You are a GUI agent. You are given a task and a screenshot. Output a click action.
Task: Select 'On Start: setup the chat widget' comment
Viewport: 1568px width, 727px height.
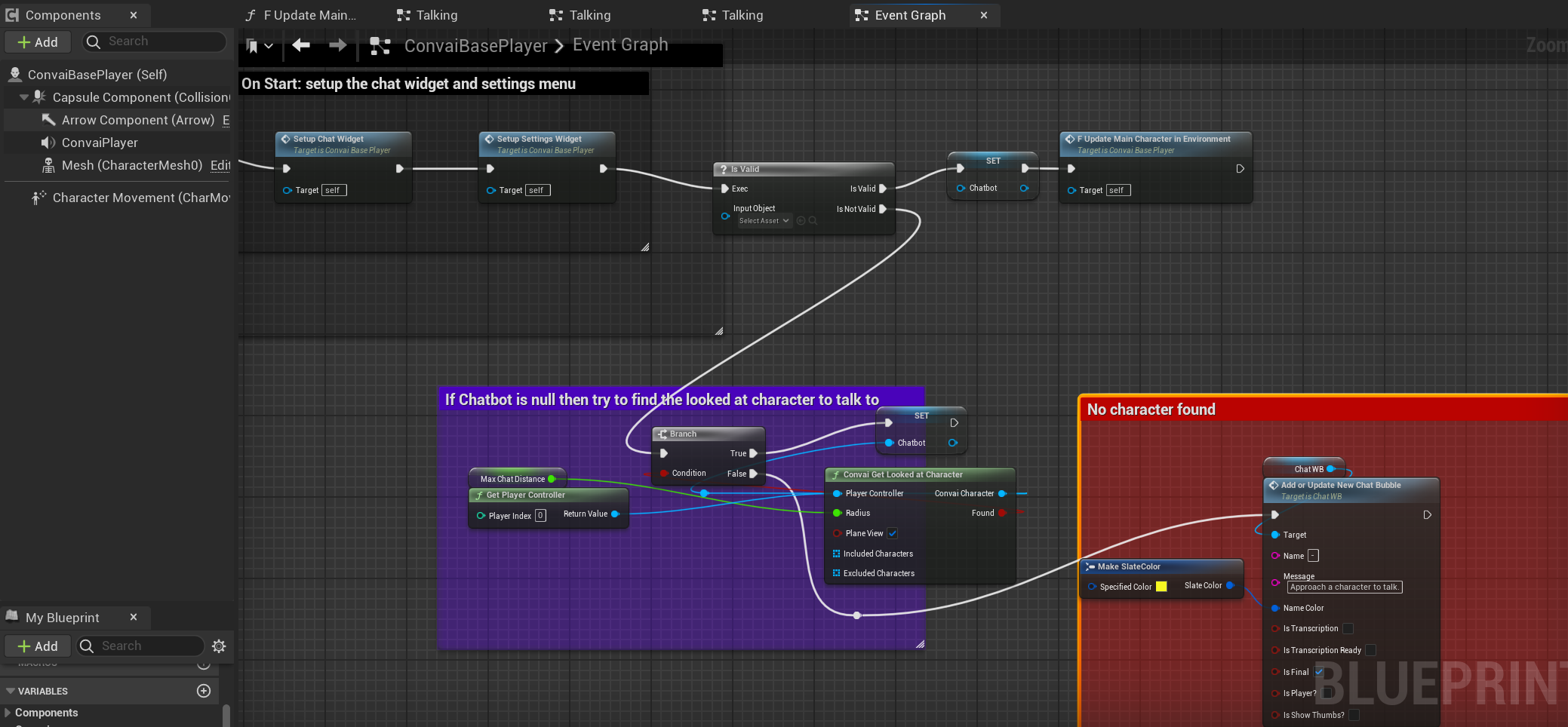[x=444, y=84]
